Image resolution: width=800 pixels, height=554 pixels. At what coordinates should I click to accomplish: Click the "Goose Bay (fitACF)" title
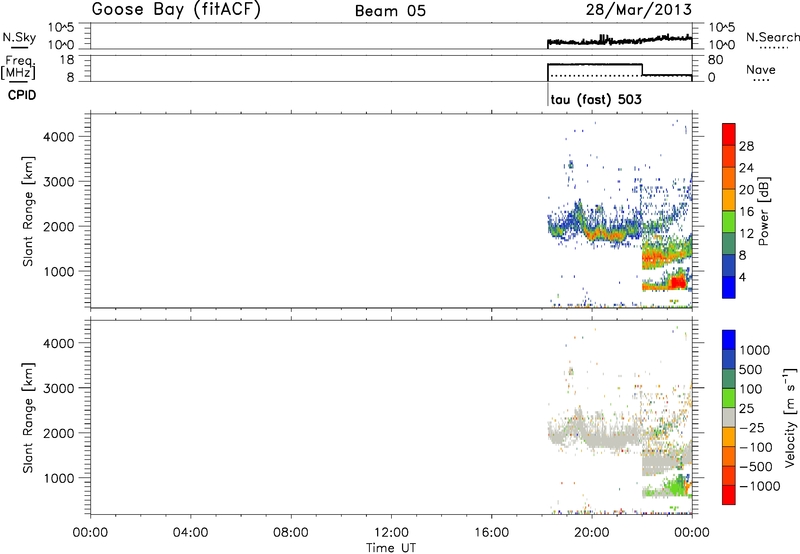(x=176, y=9)
